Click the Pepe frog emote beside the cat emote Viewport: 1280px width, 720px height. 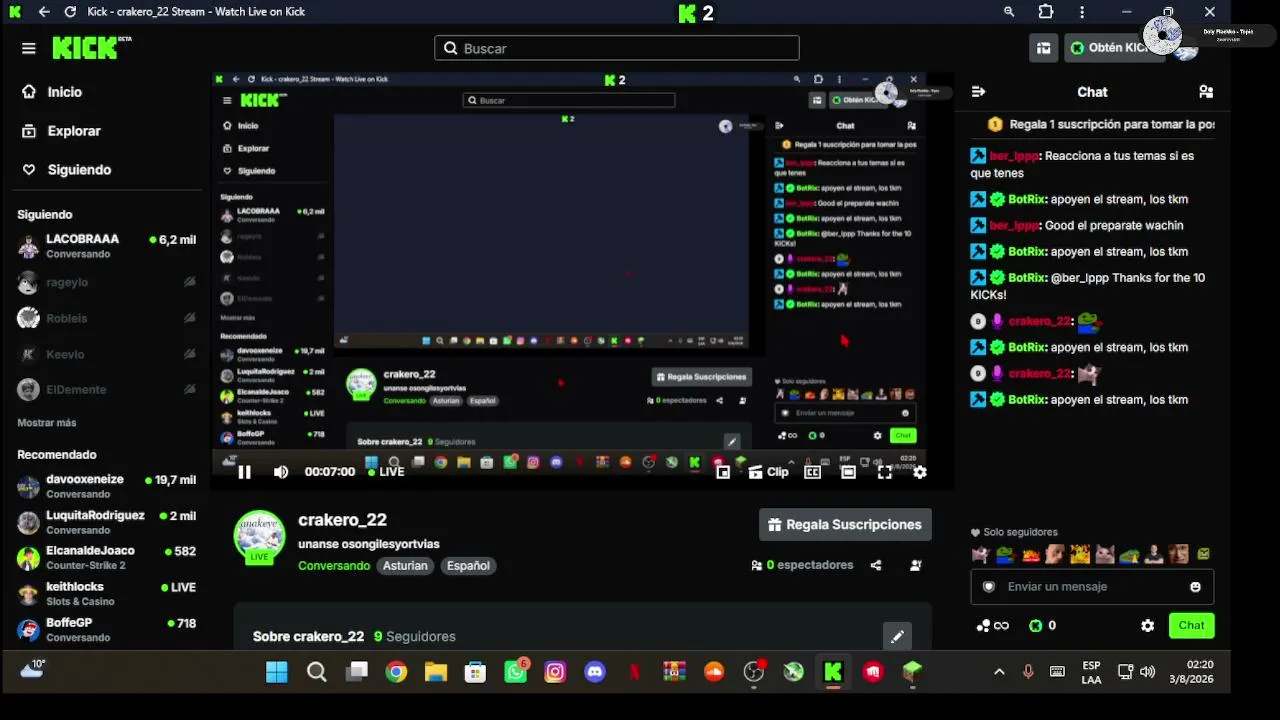1004,554
